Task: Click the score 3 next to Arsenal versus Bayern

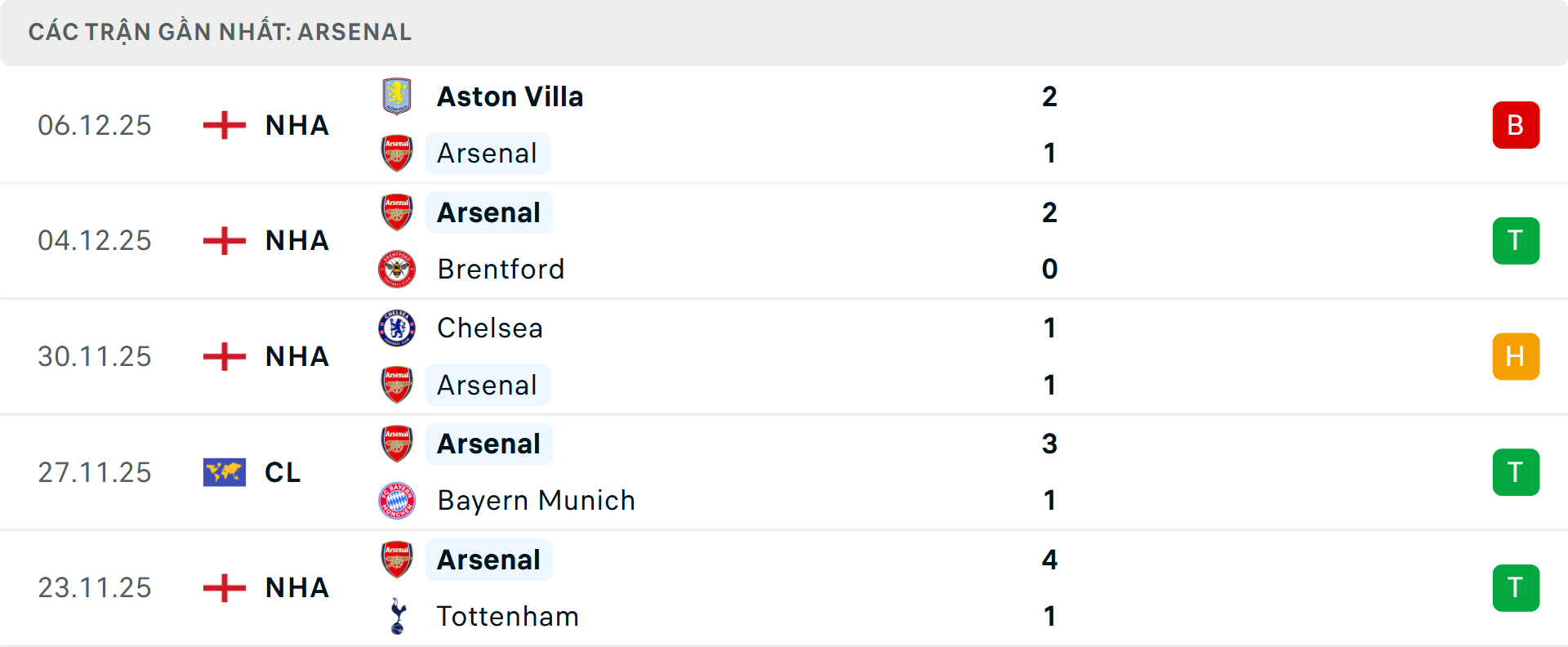Action: point(1050,444)
